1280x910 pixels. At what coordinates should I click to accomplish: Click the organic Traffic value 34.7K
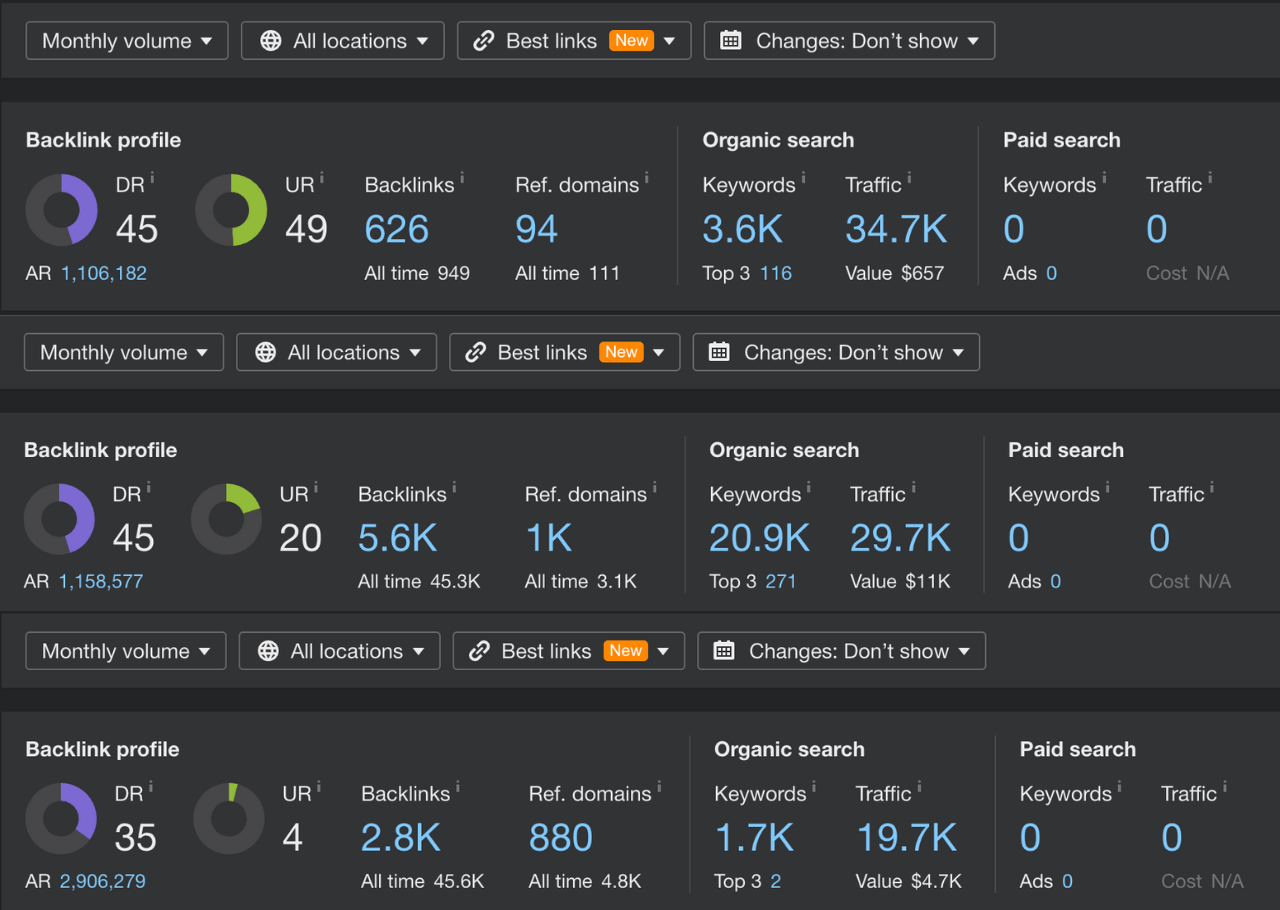tap(896, 230)
